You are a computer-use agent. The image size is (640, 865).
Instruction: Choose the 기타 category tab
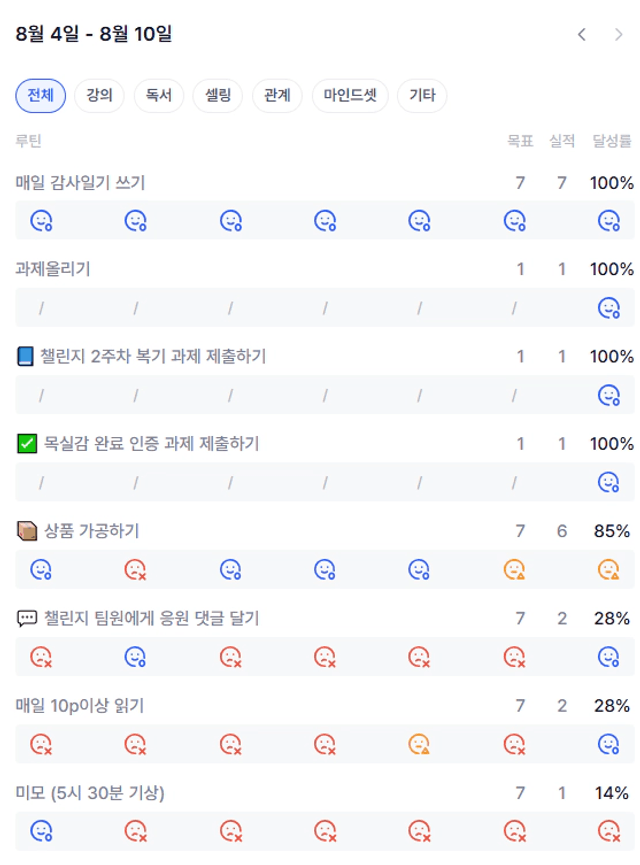[422, 95]
